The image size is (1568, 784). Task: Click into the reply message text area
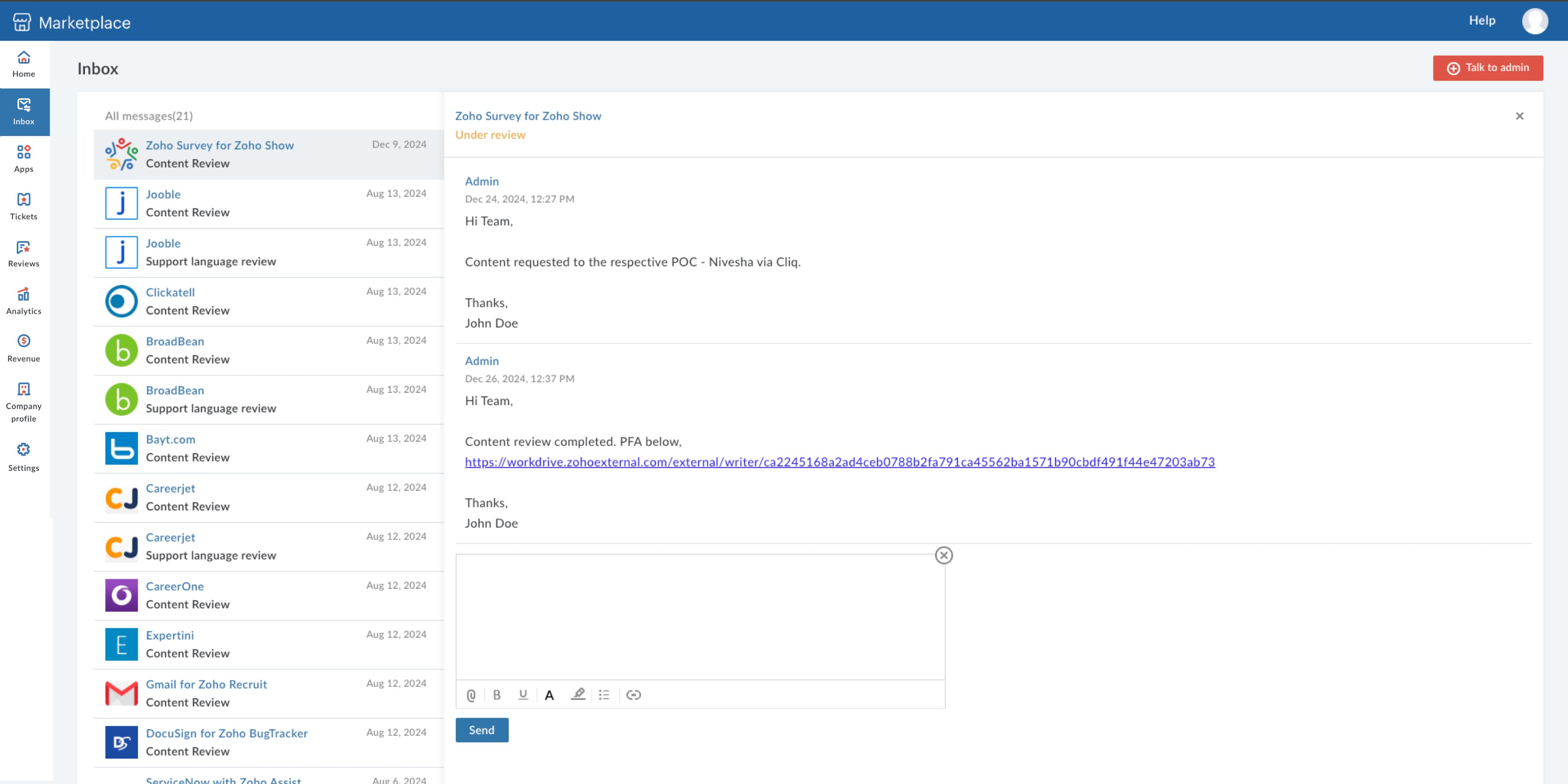click(700, 616)
